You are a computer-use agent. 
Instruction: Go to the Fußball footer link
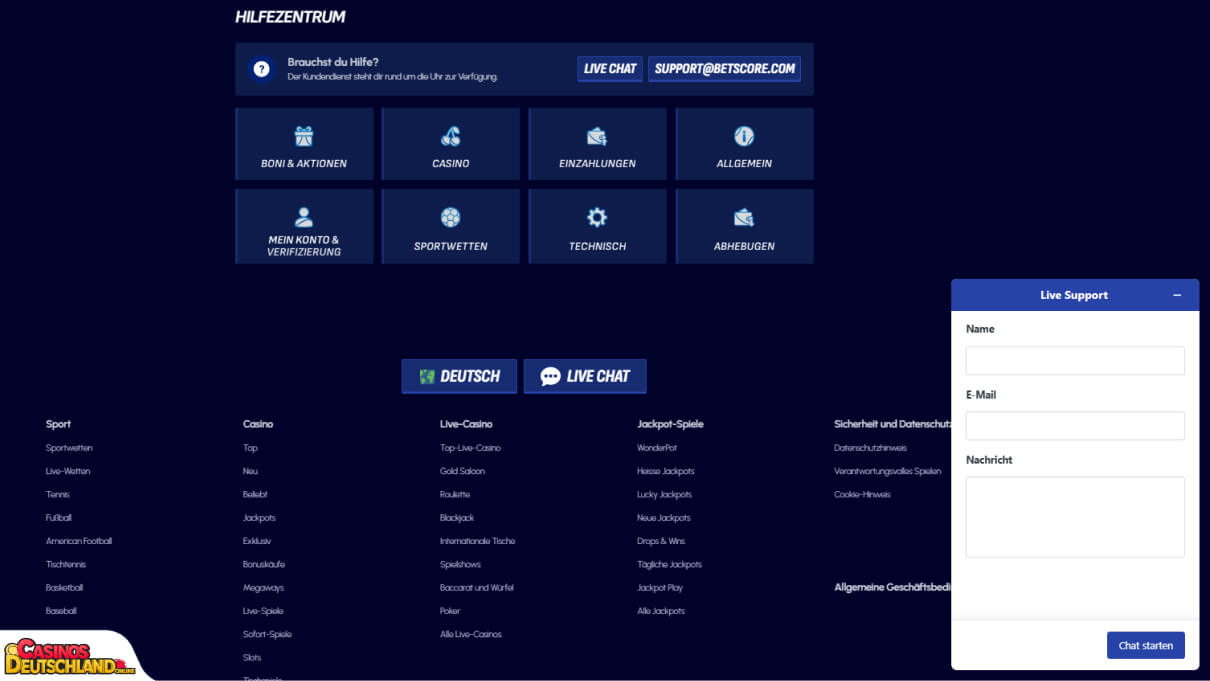click(59, 518)
